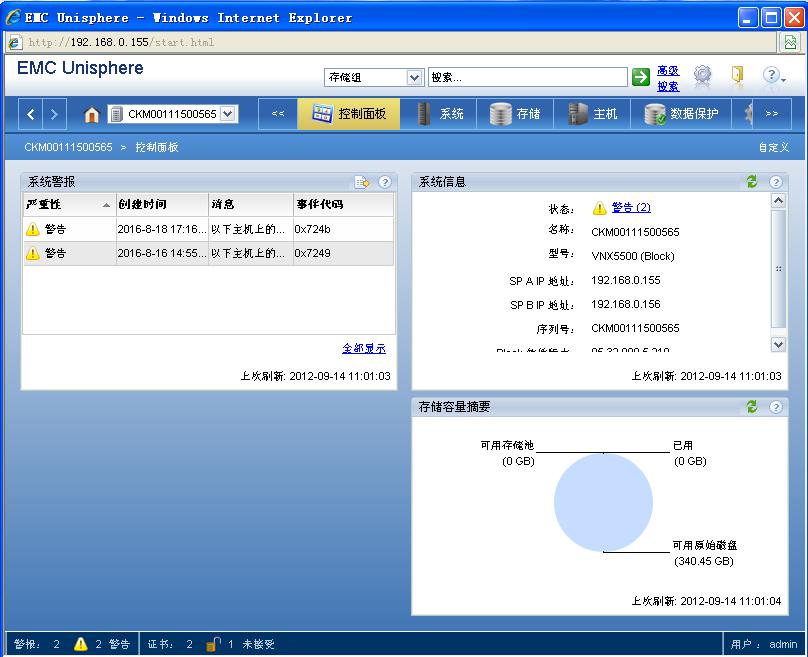Click the green search go arrow

tap(641, 77)
